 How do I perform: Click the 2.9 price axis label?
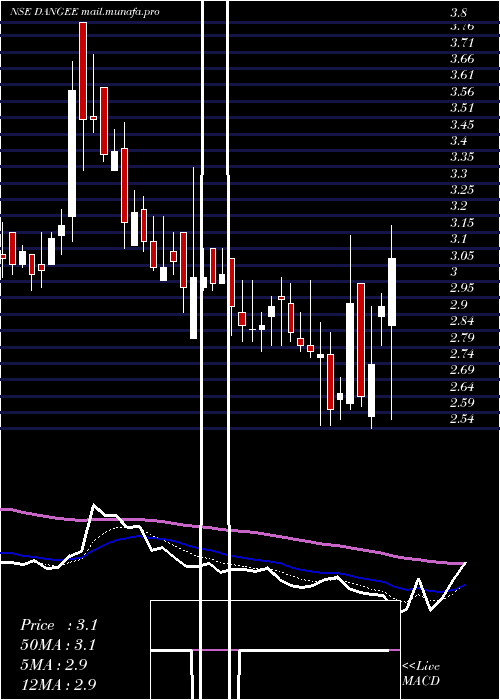459,304
